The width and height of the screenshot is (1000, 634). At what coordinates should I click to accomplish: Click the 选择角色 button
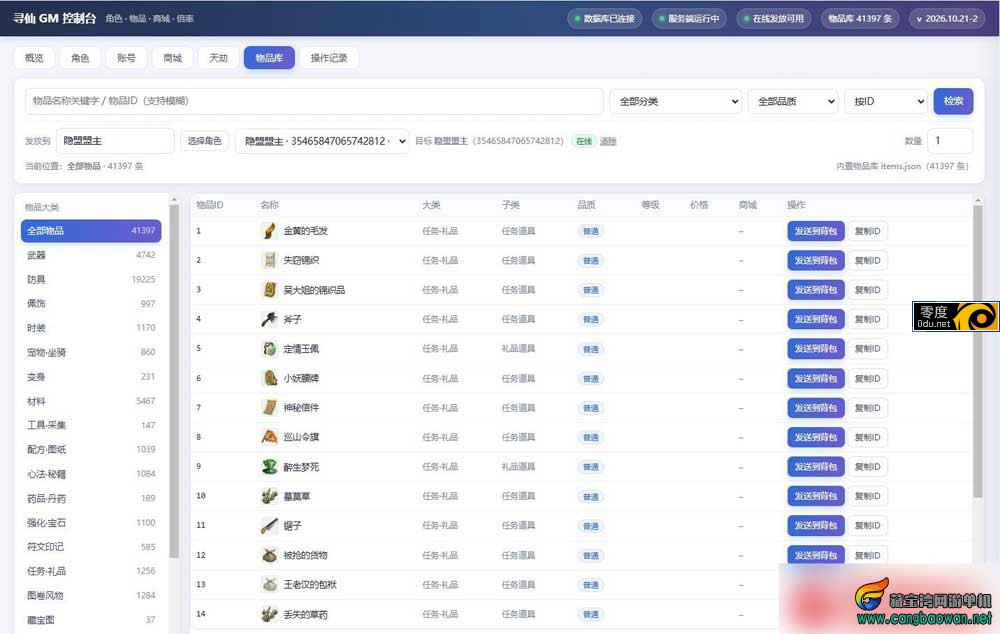click(x=205, y=141)
